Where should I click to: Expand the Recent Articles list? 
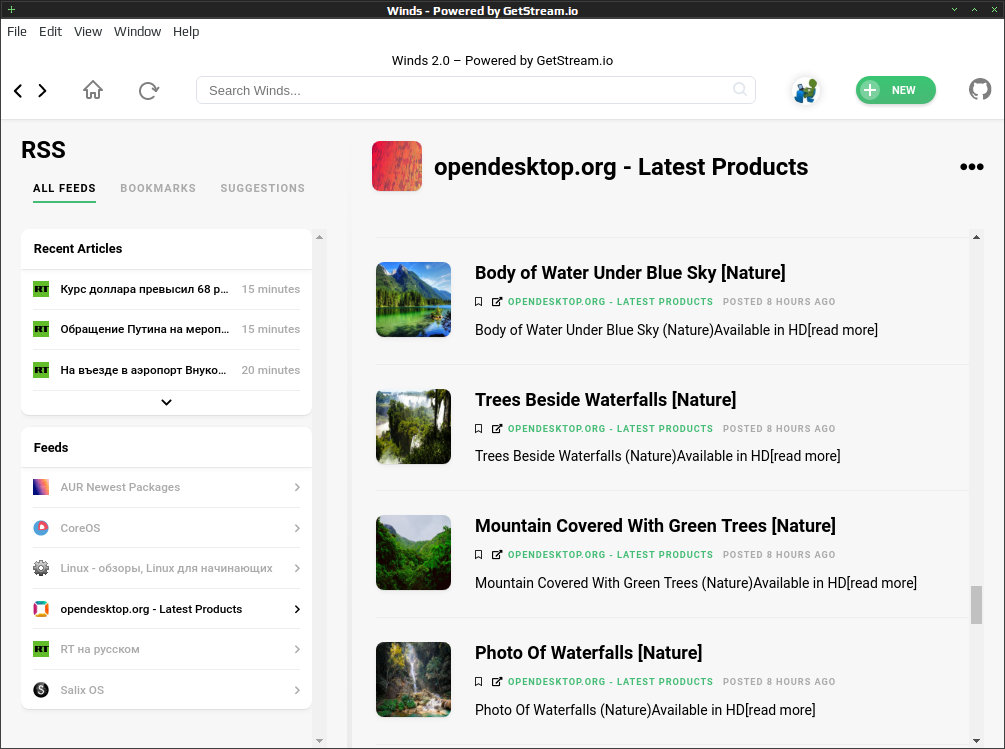point(167,402)
